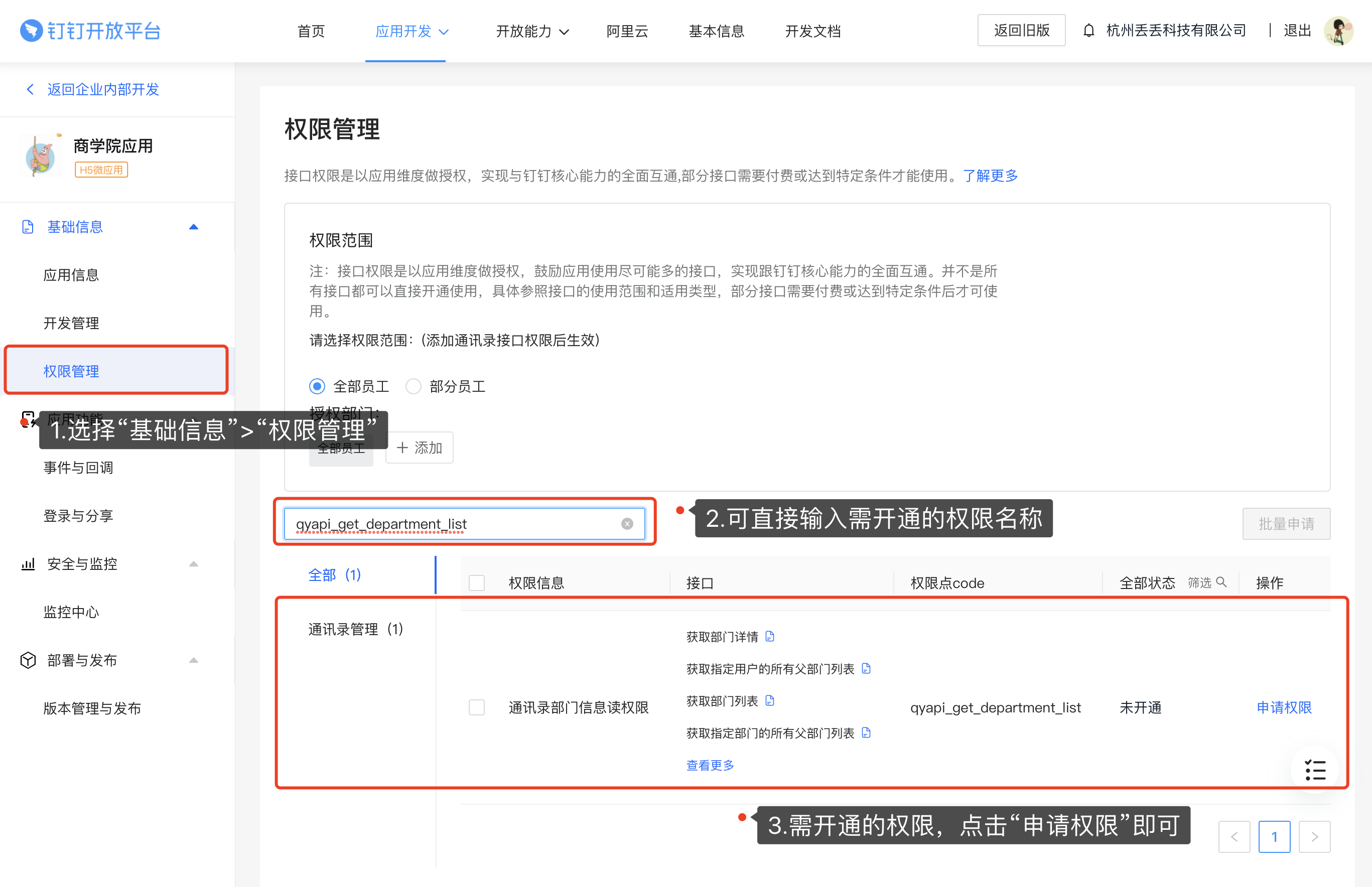The image size is (1372, 887).
Task: Click the H5微应用 tag
Action: tap(101, 170)
